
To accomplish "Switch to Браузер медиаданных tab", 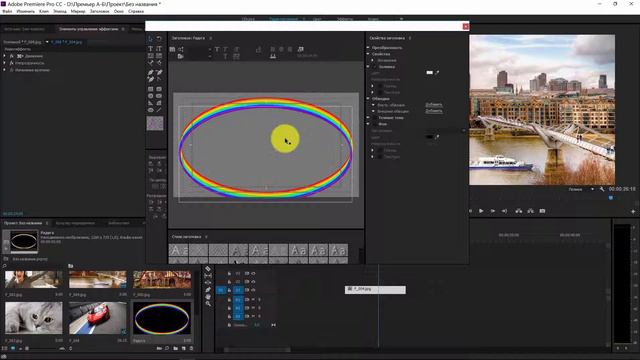I will point(75,223).
